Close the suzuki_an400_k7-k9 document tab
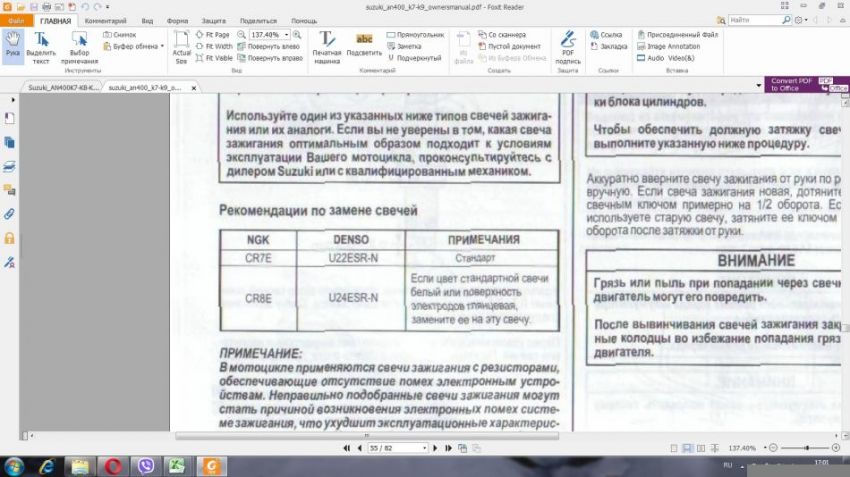This screenshot has height=477, width=850. click(x=194, y=88)
